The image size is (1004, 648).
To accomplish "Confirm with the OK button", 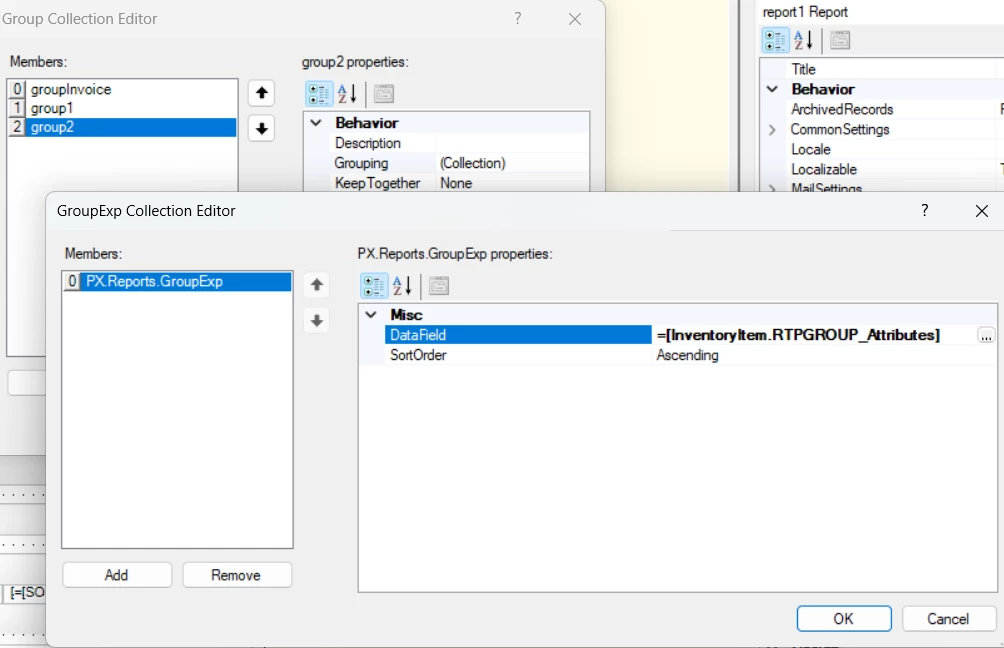I will [x=844, y=619].
